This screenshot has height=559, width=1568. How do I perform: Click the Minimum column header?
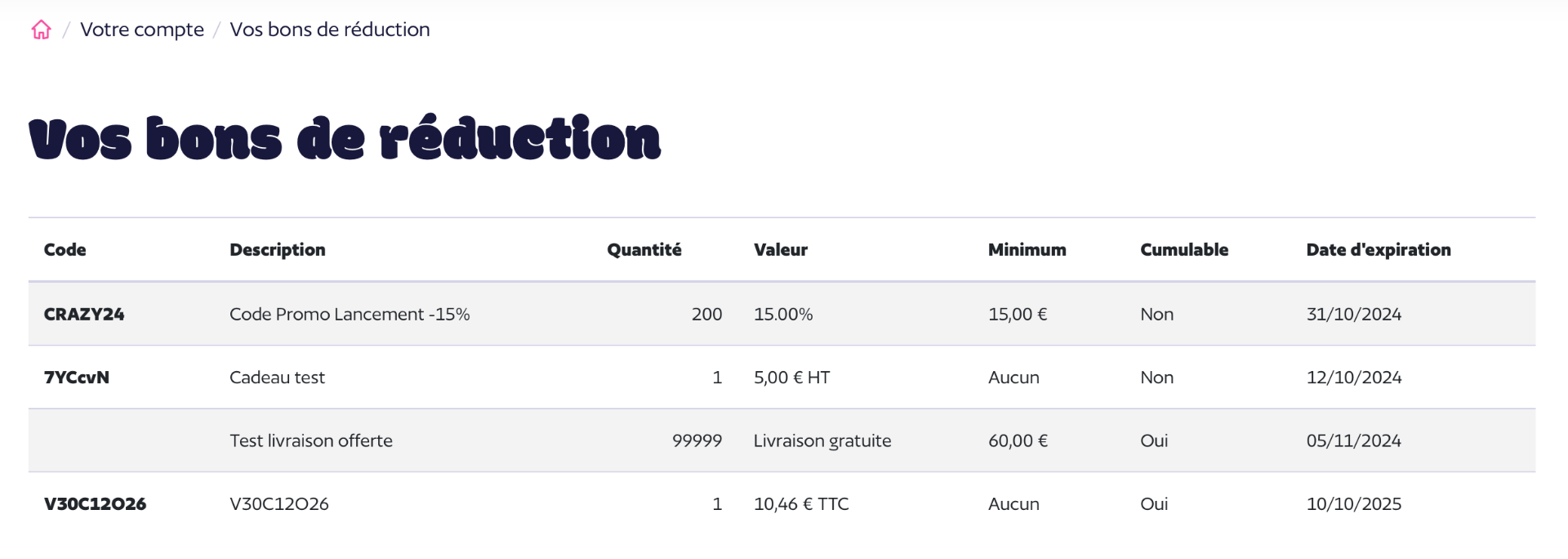pos(1027,250)
